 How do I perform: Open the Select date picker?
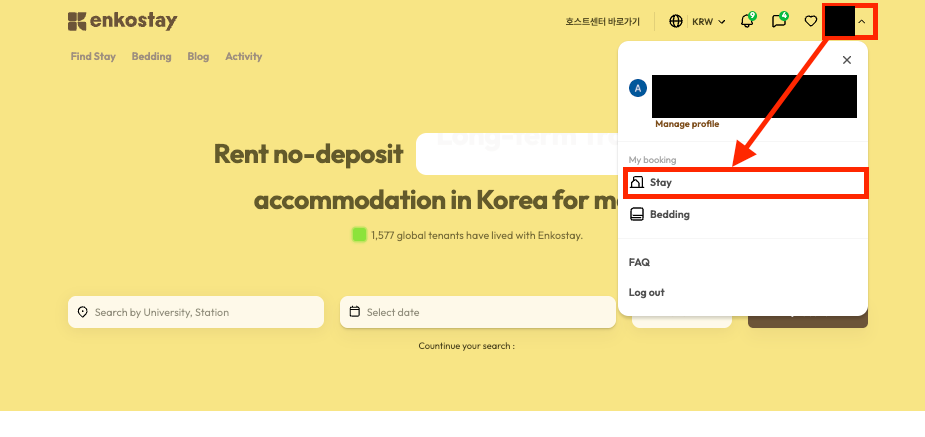(477, 312)
